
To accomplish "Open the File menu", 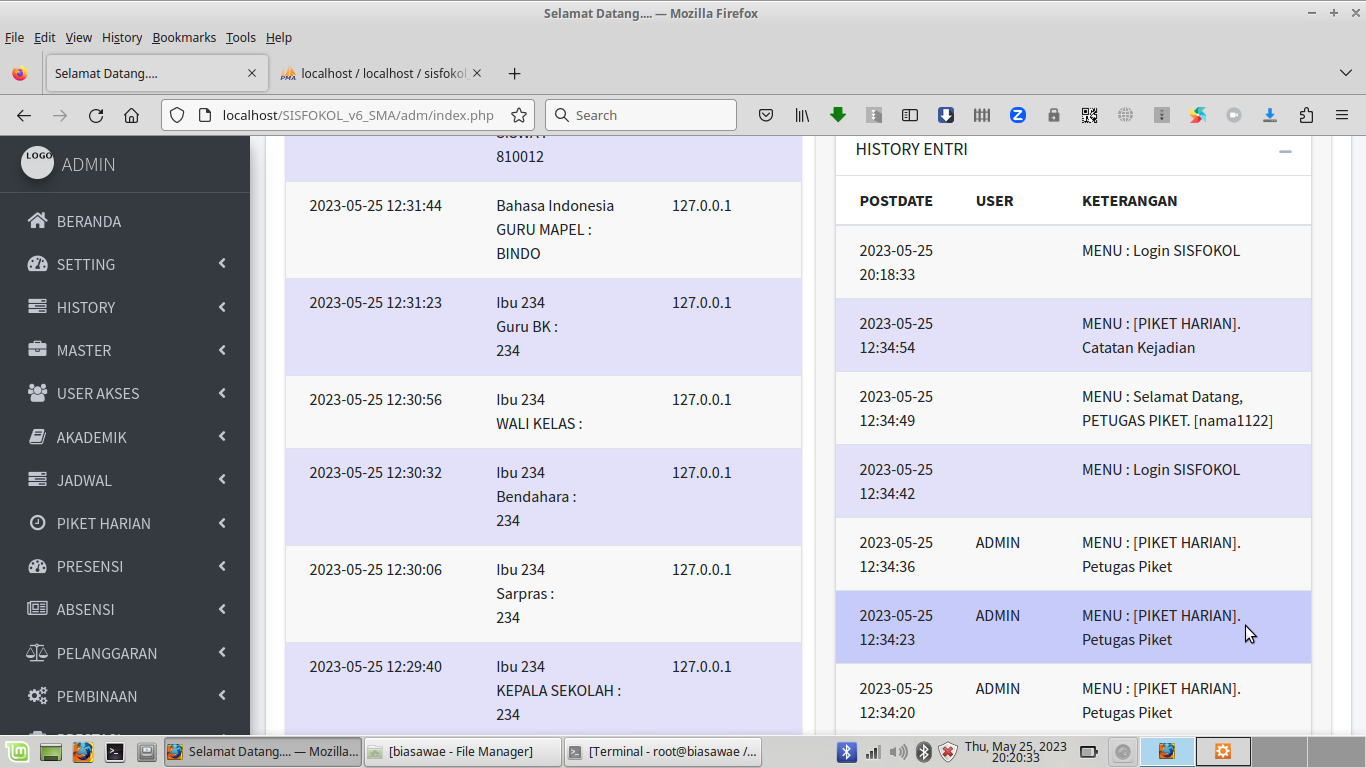I will point(14,37).
